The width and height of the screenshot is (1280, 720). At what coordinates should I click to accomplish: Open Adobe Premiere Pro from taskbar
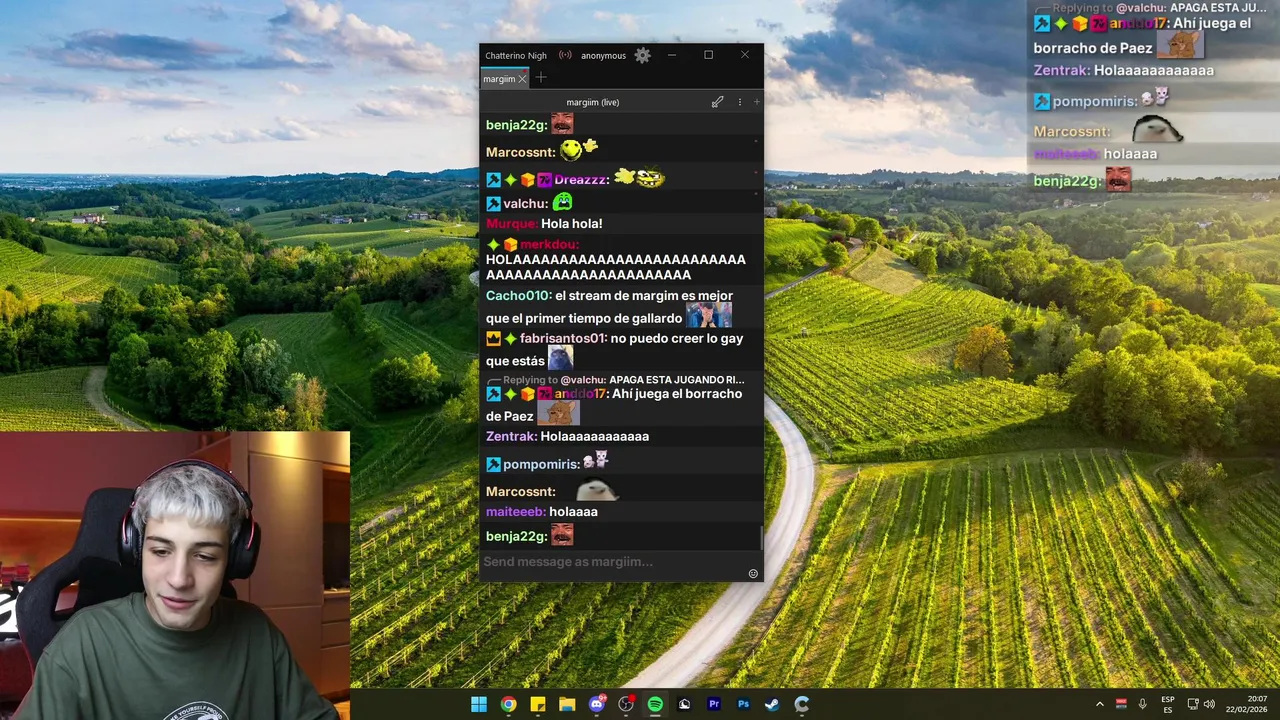(714, 704)
